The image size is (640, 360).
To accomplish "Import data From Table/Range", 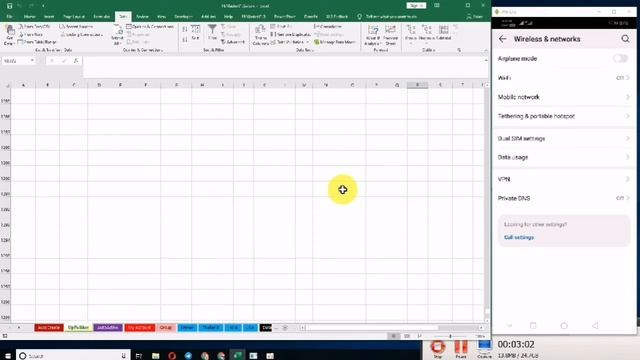I will pos(38,42).
